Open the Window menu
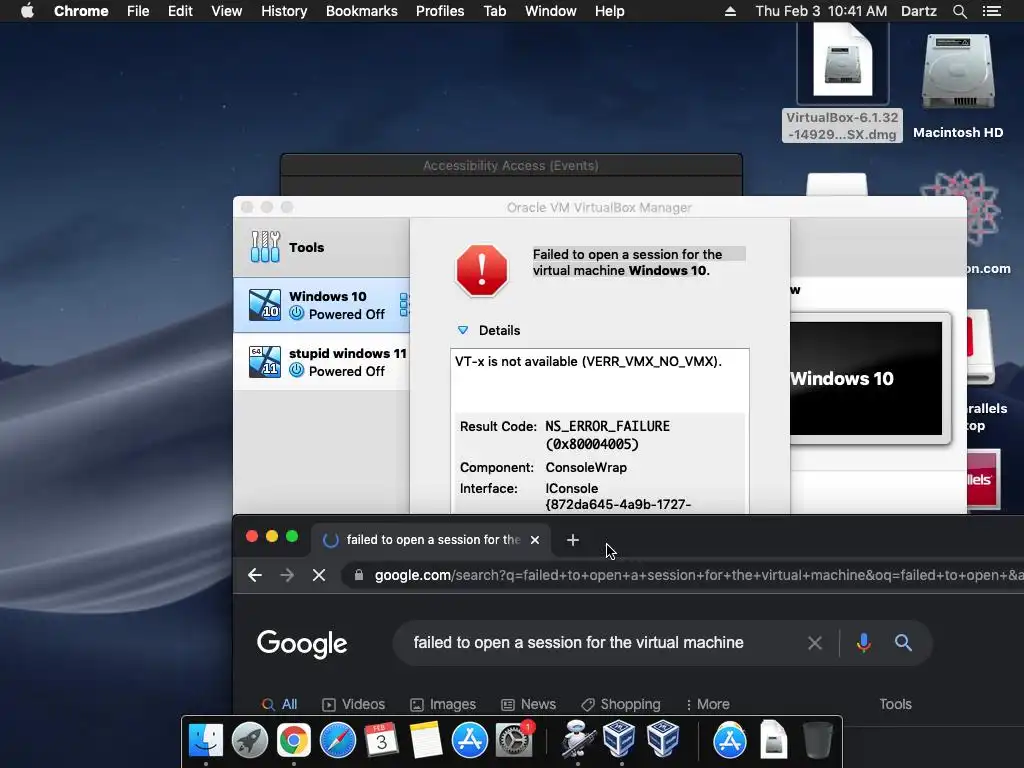The width and height of the screenshot is (1024, 768). tap(551, 11)
